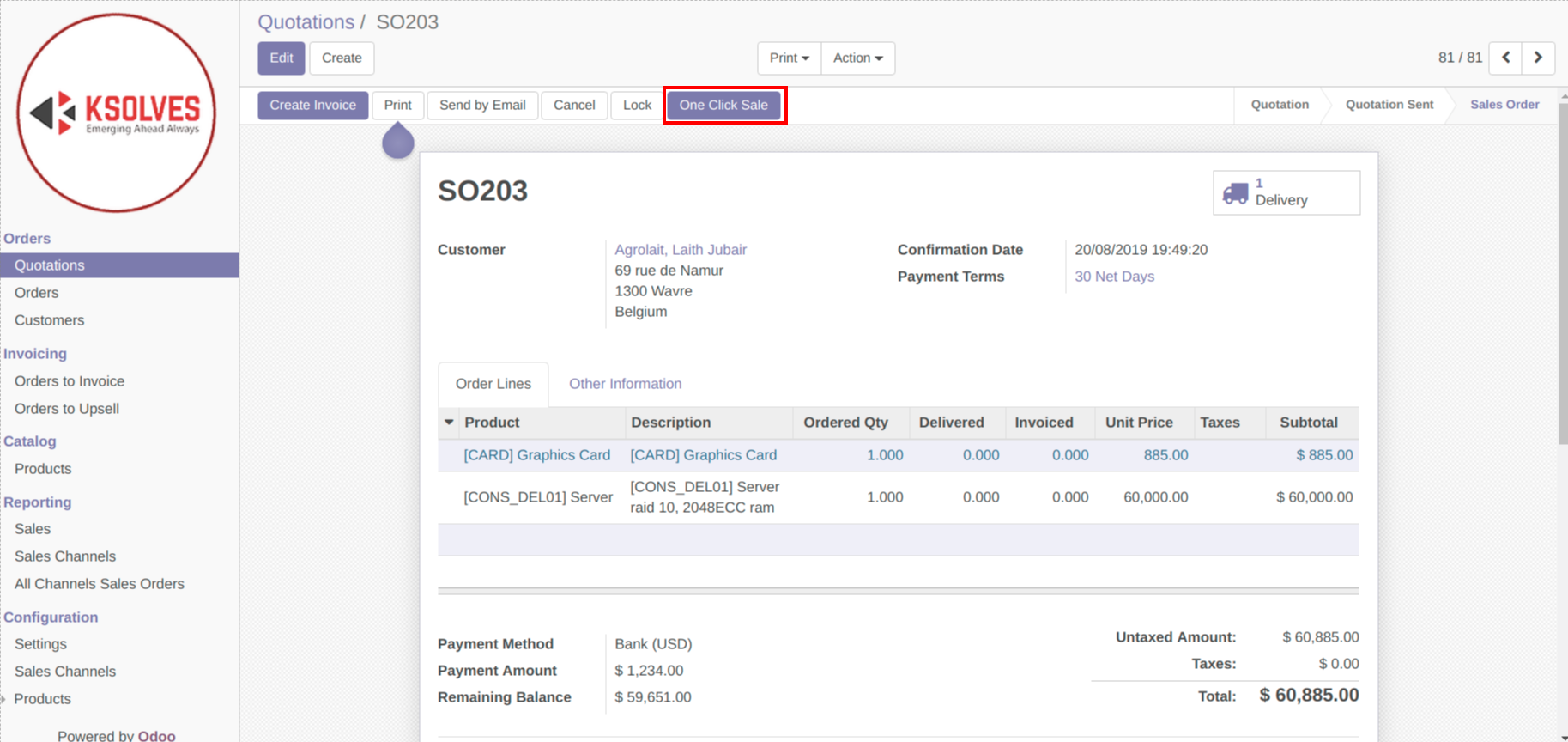Screen dimensions: 1568x742
Task: Click the Create Invoice button
Action: [312, 105]
